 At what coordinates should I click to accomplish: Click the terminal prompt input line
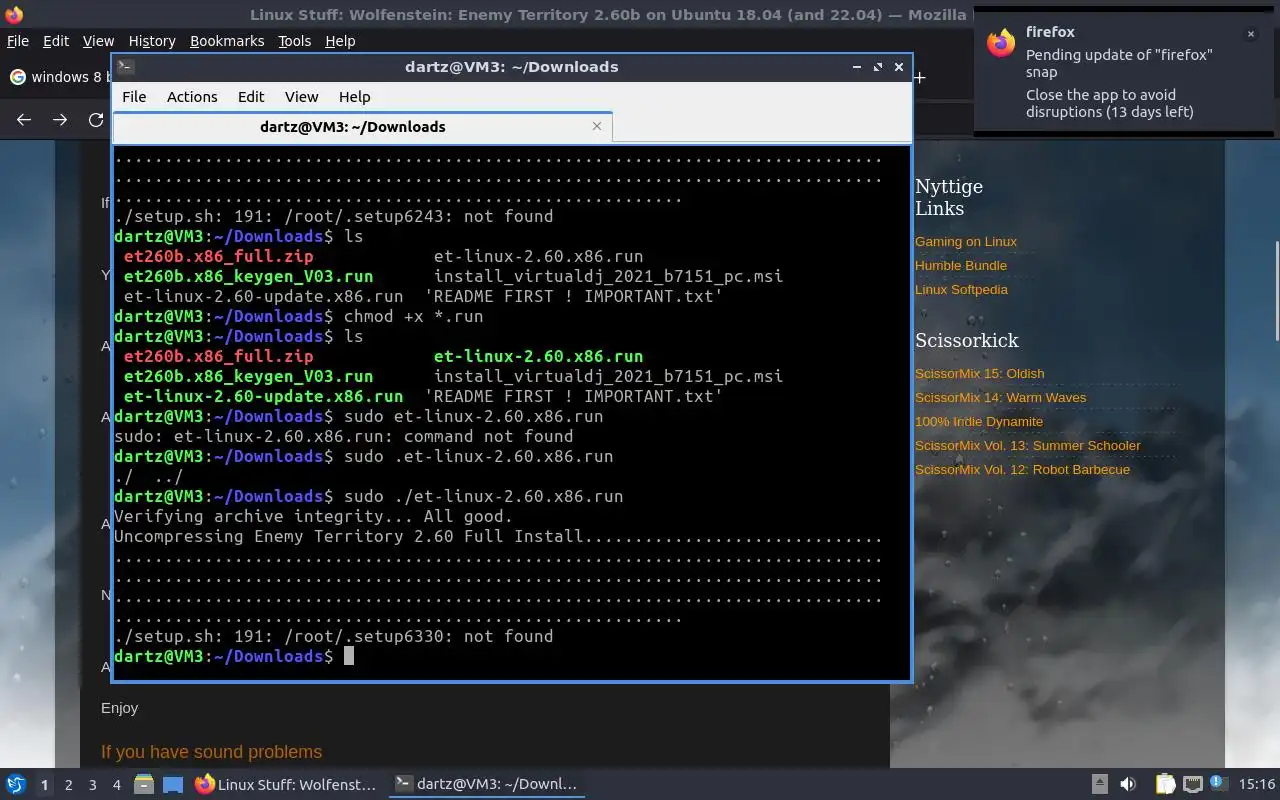click(x=511, y=656)
